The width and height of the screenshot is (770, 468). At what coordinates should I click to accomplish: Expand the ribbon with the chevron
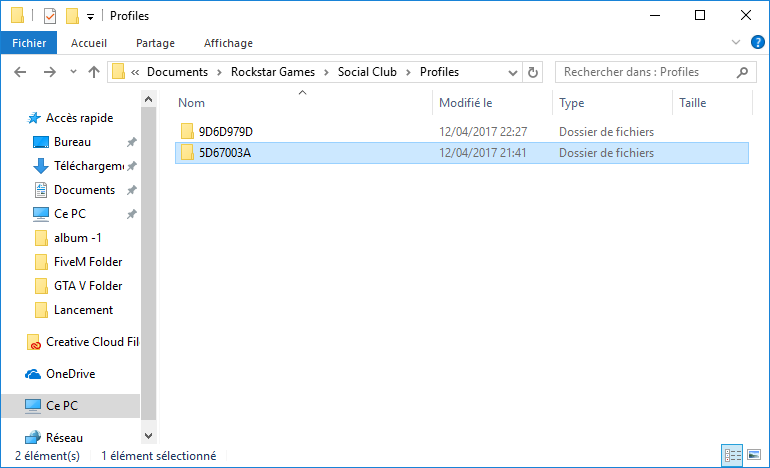[x=736, y=42]
